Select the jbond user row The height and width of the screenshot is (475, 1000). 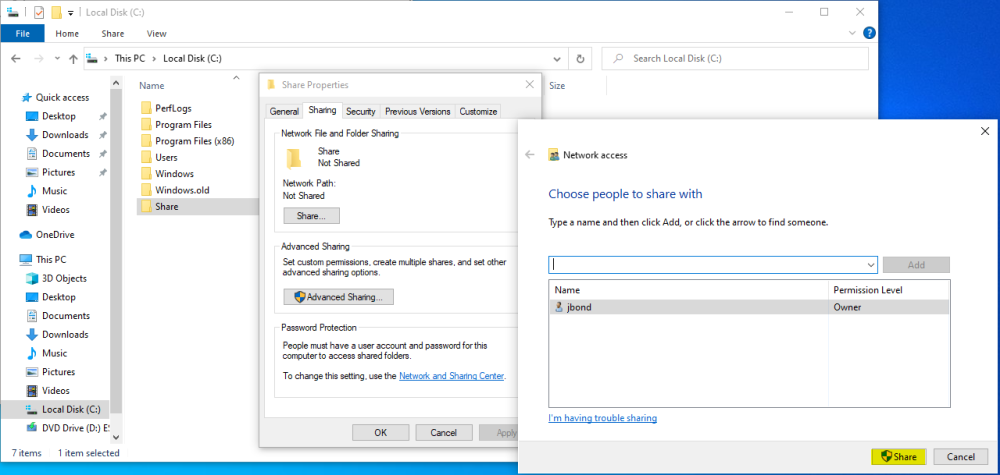click(749, 307)
